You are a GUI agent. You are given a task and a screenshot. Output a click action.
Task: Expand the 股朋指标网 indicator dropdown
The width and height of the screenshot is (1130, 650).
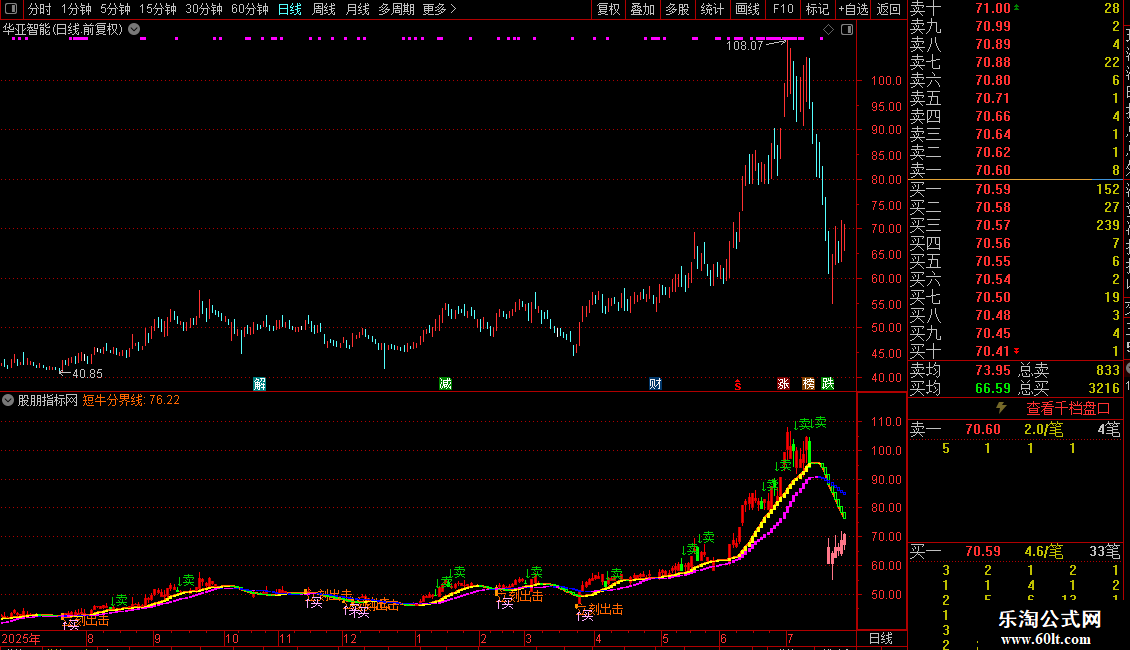(x=8, y=400)
